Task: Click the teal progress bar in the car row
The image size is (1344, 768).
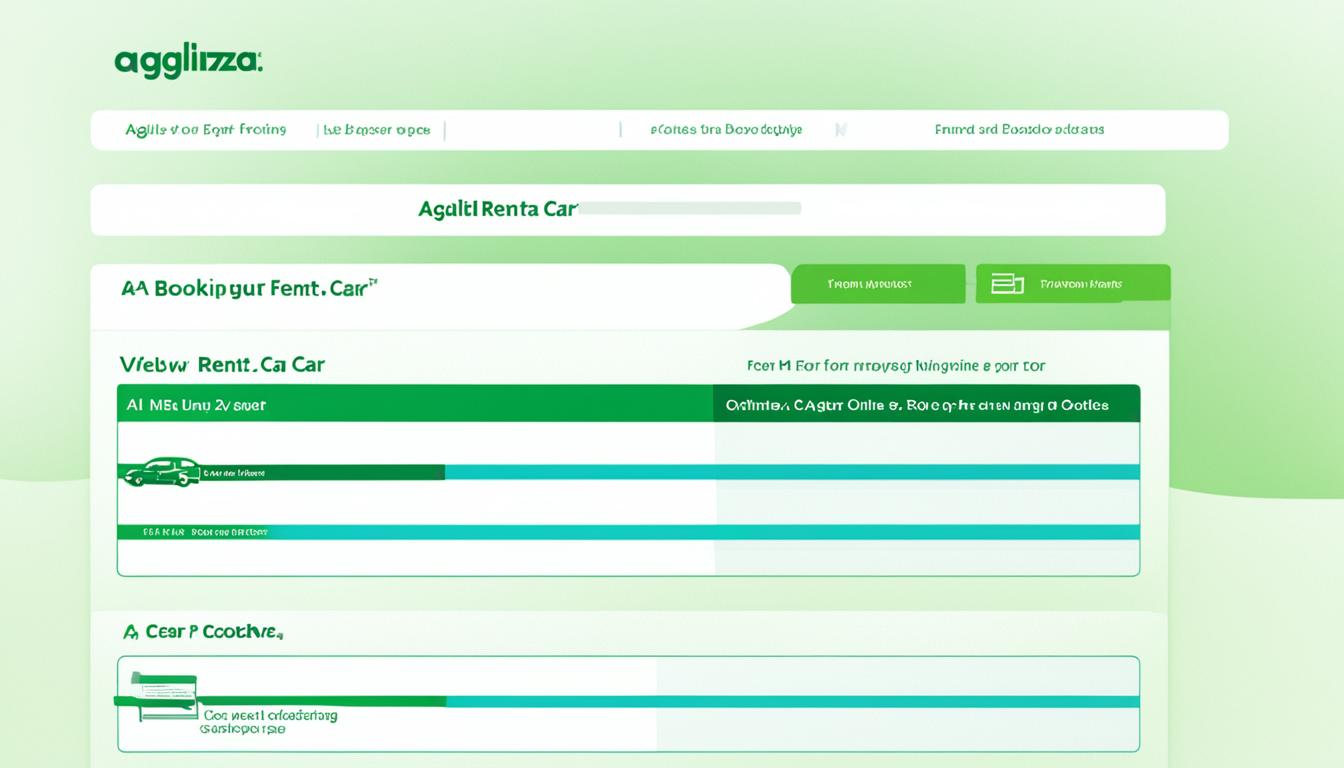Action: [792, 472]
